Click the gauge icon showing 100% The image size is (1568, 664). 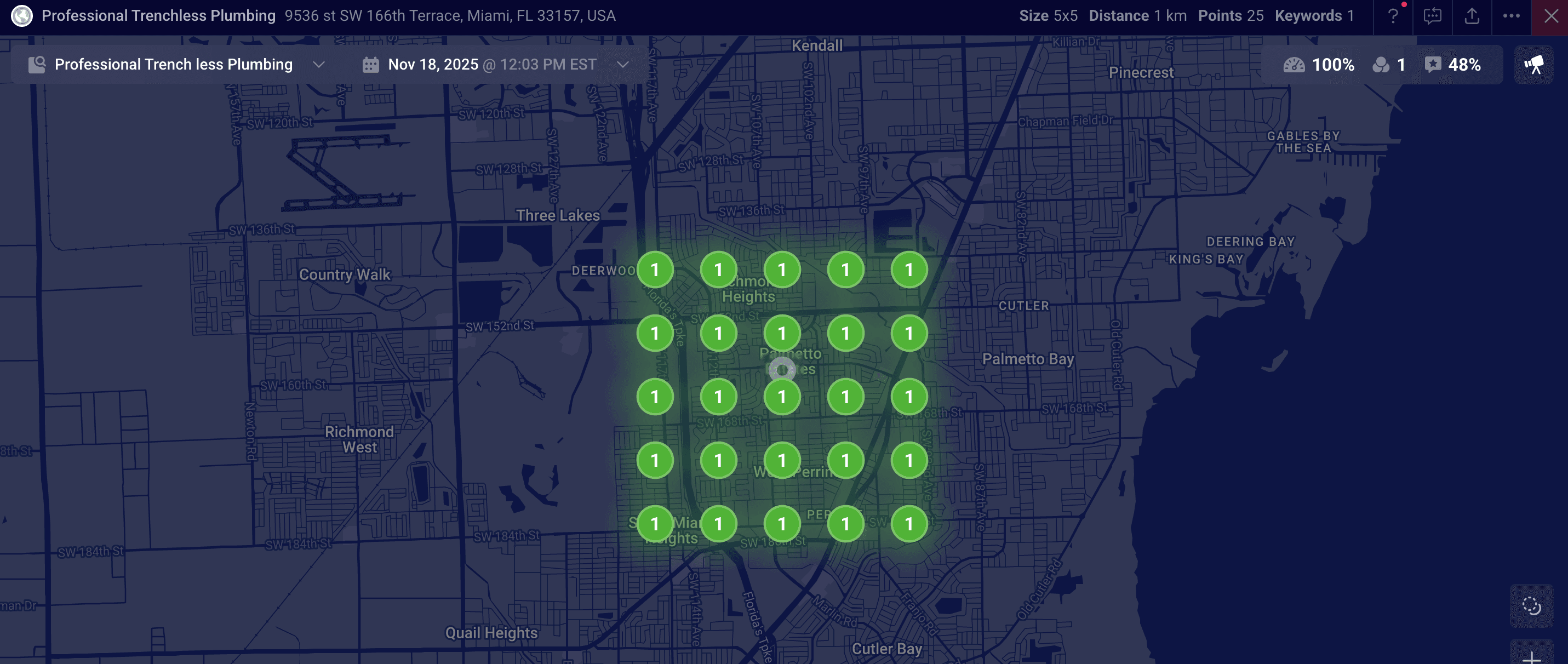pyautogui.click(x=1294, y=65)
